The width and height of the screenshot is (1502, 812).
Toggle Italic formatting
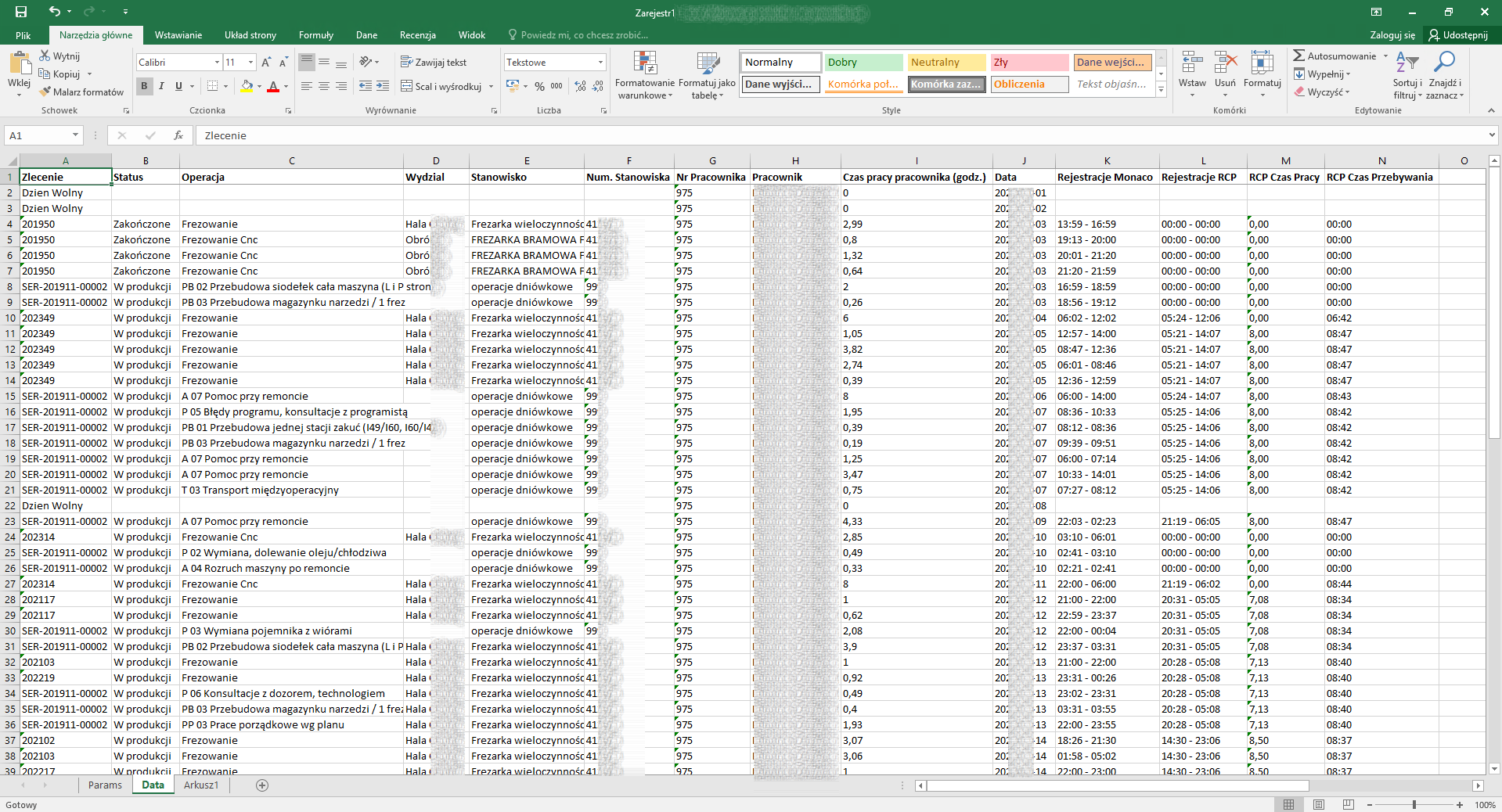point(161,86)
